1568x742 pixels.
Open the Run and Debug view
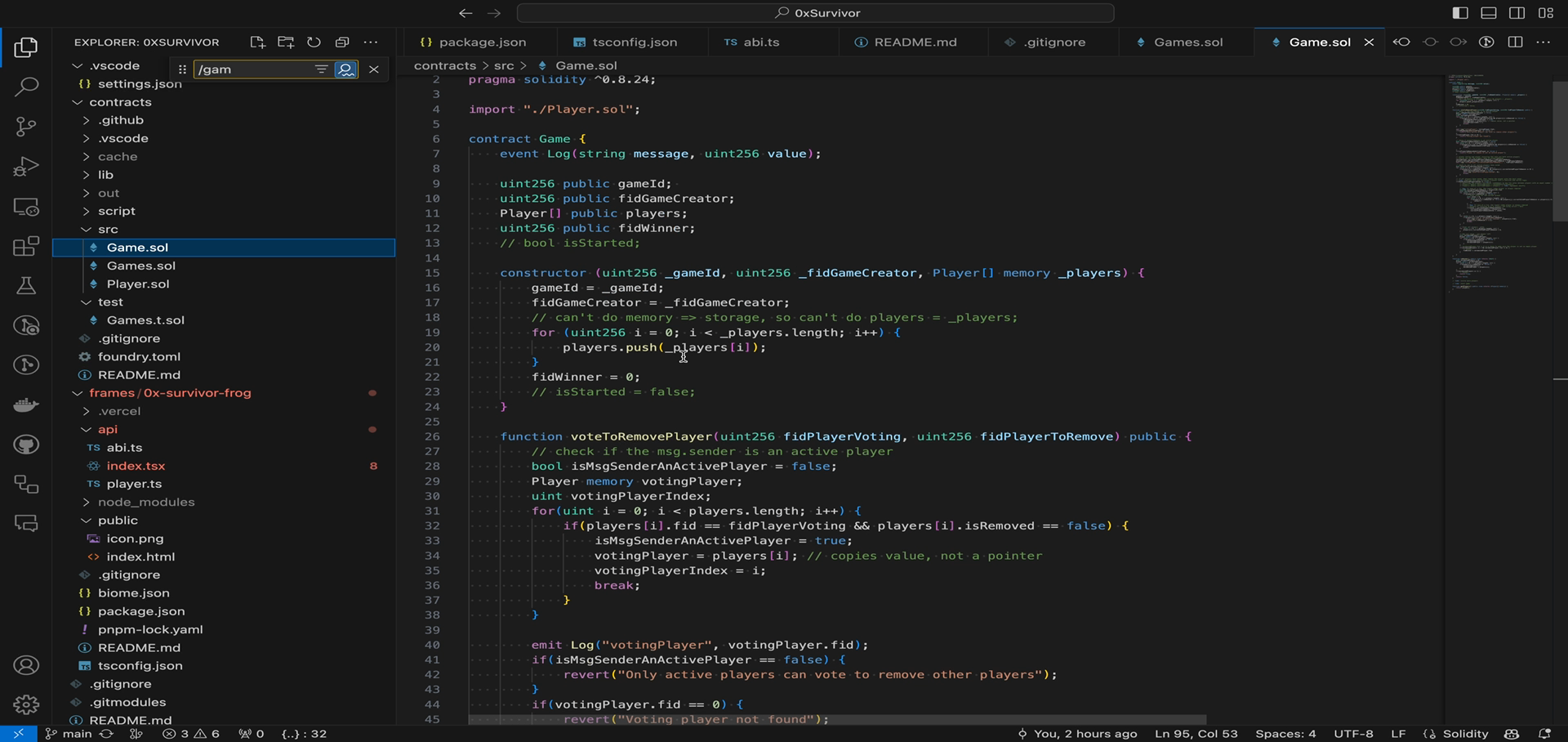[x=26, y=167]
